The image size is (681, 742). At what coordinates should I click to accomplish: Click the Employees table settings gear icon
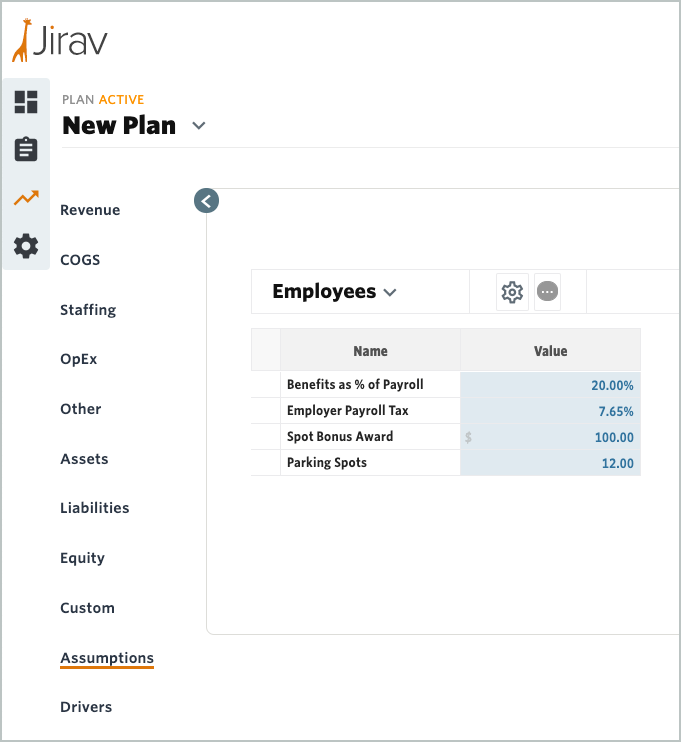pos(512,292)
